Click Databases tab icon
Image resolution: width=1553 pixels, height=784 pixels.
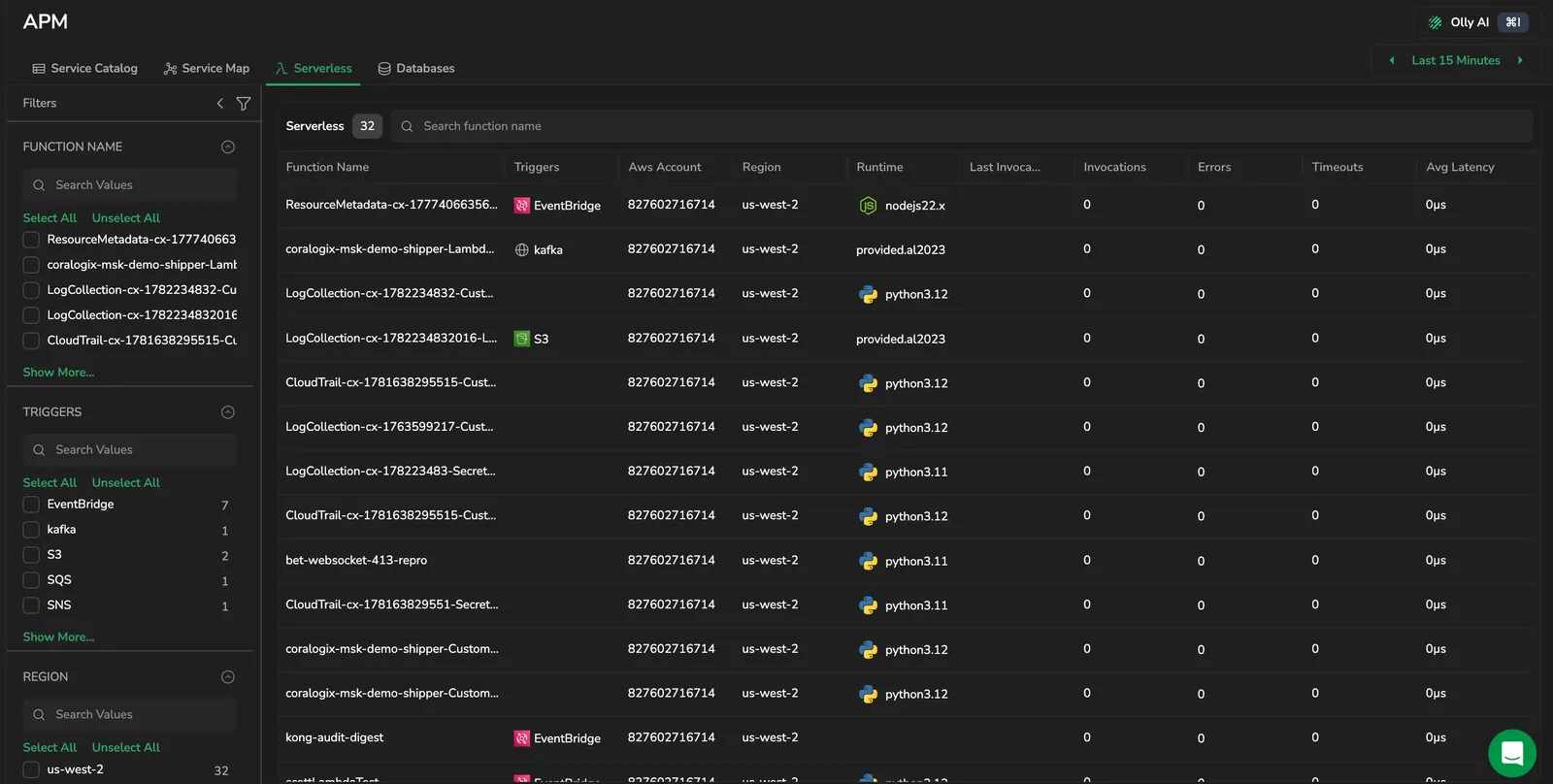pyautogui.click(x=384, y=68)
